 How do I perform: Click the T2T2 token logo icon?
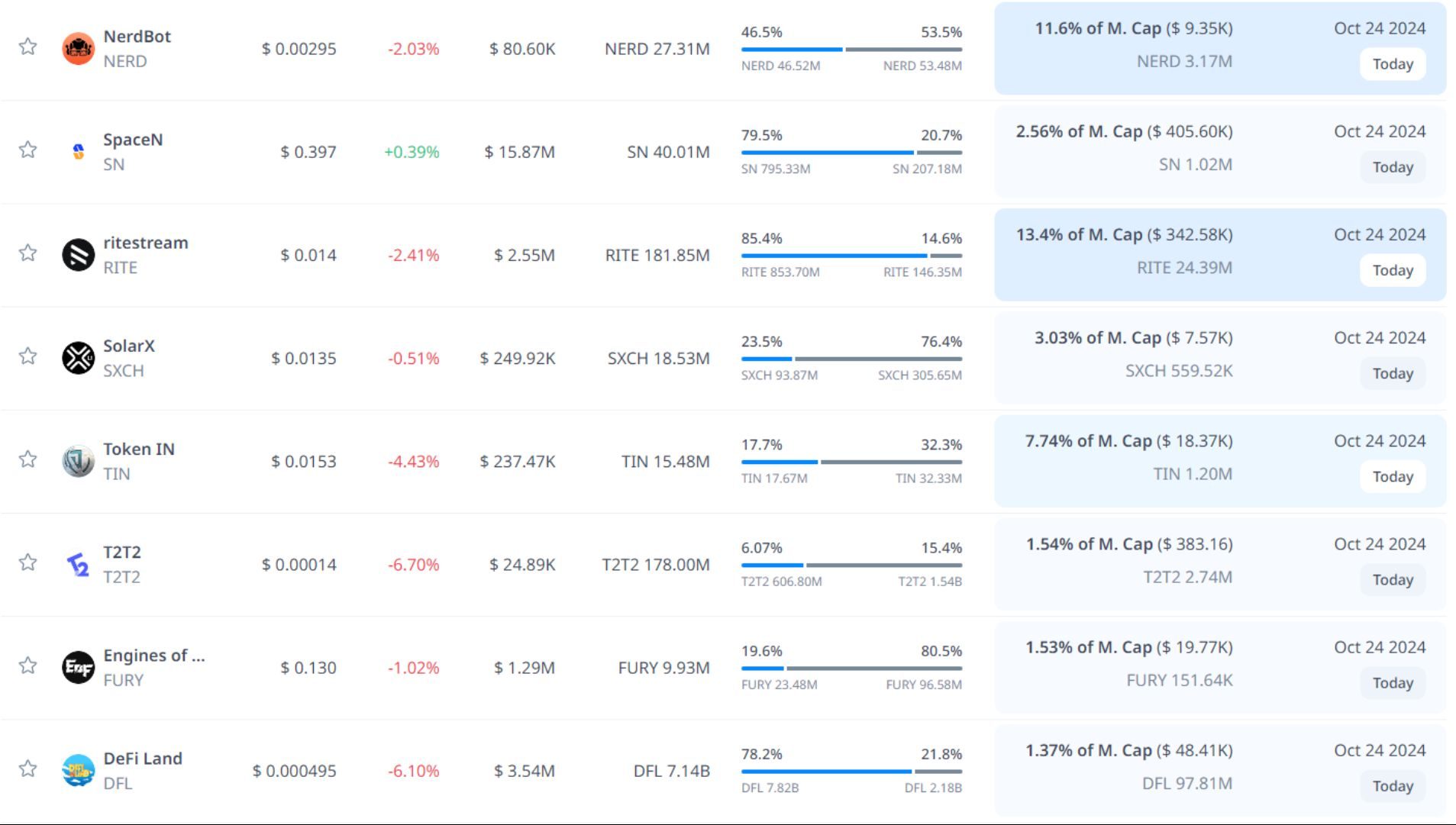coord(78,565)
